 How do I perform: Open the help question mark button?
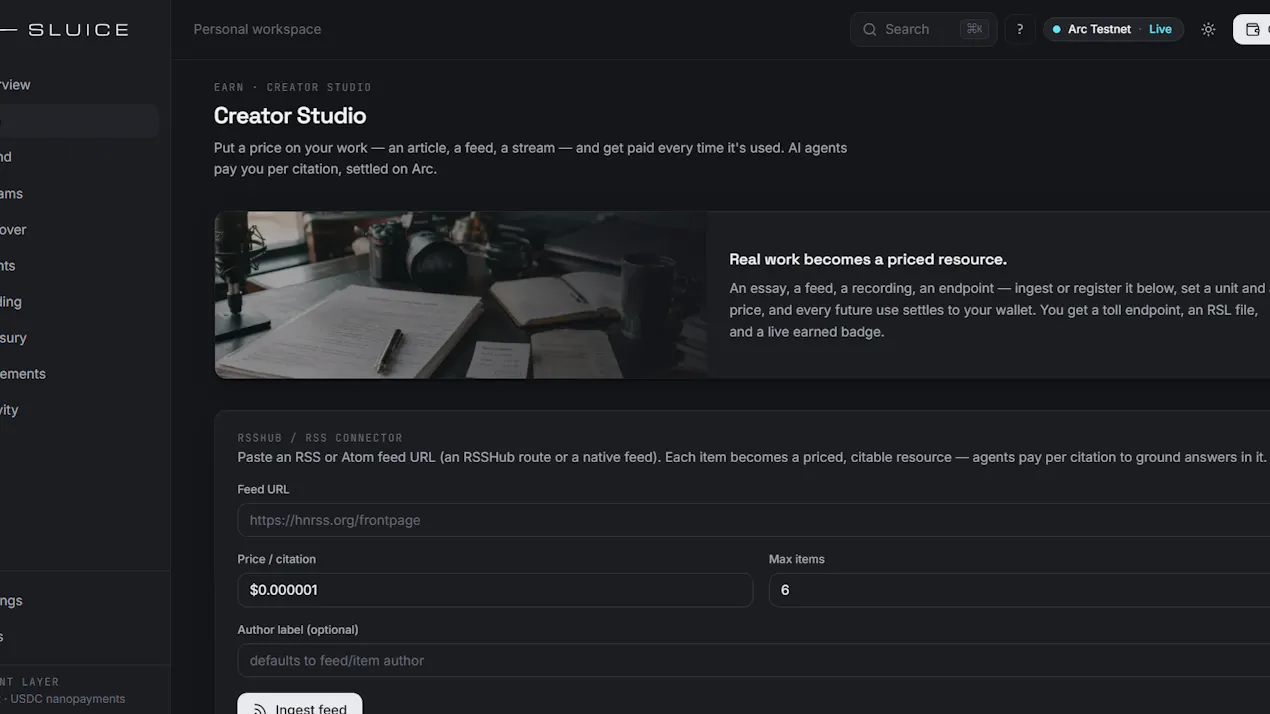point(1020,29)
